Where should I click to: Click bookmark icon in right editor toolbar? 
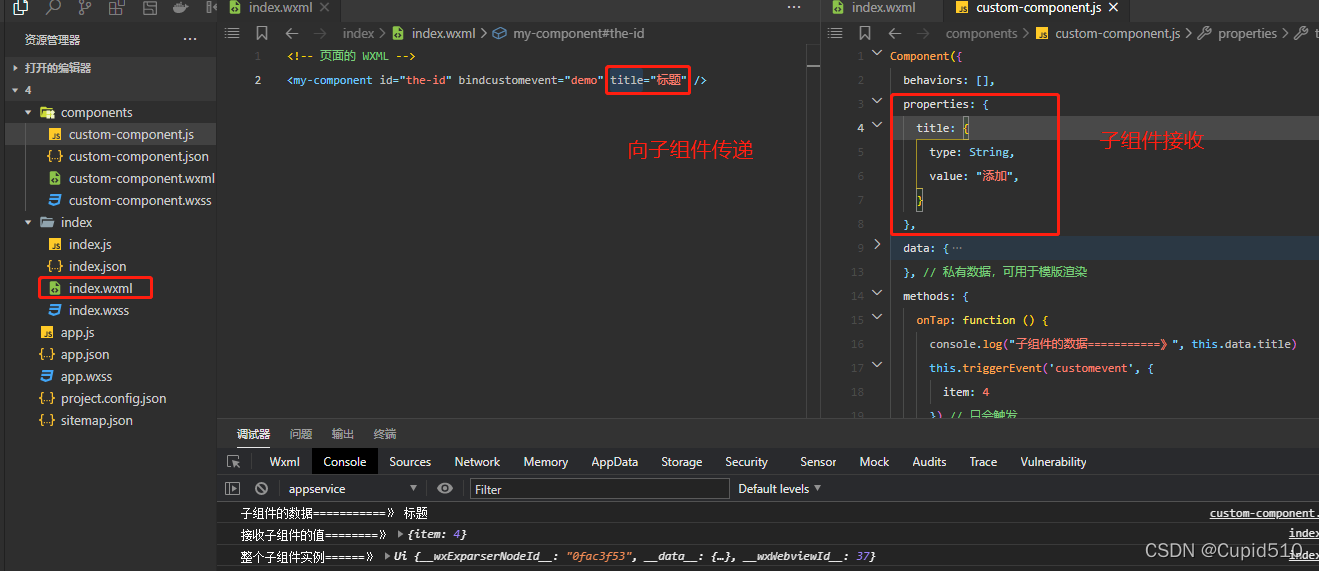863,33
